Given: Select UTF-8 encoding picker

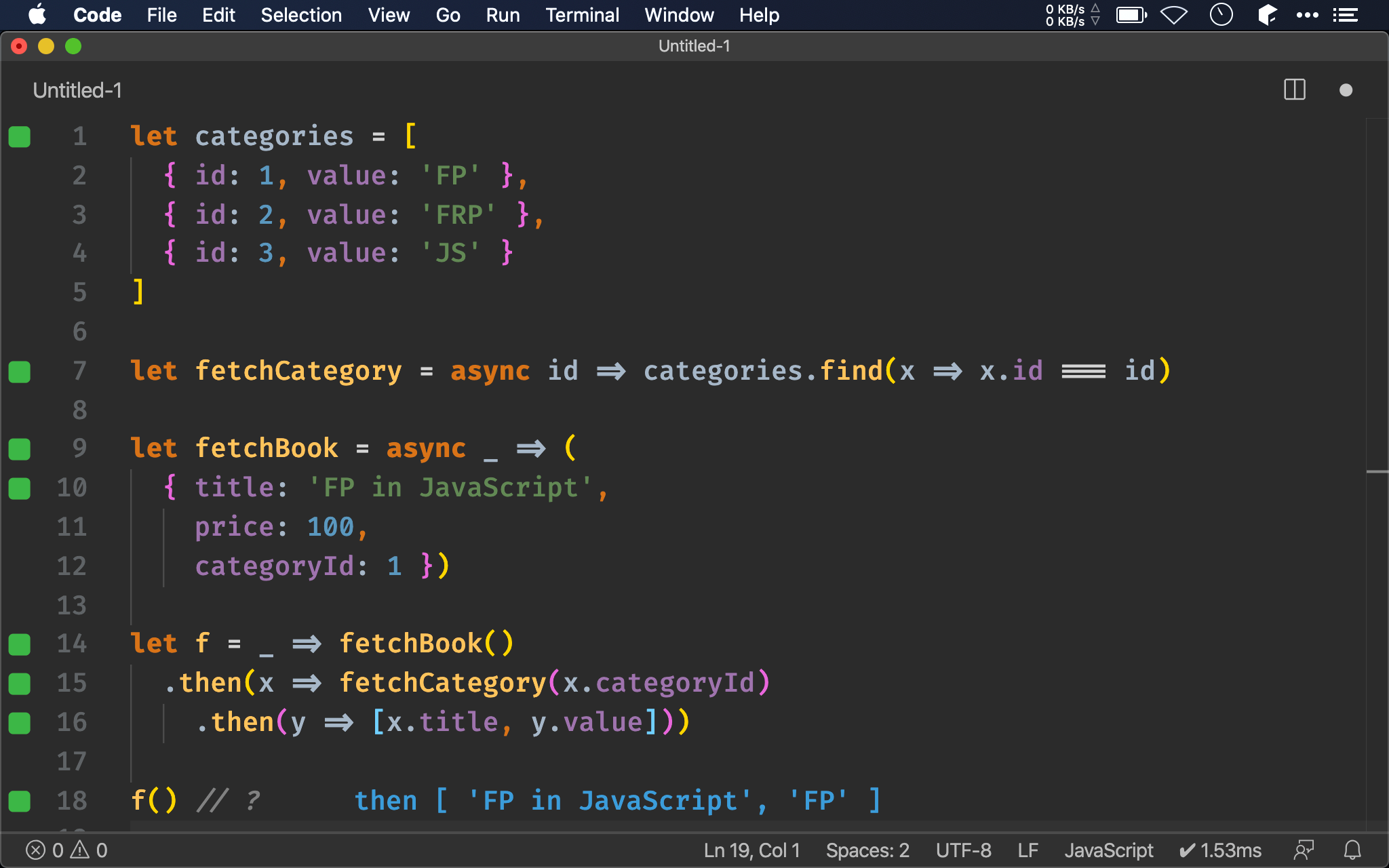Looking at the screenshot, I should tap(963, 850).
